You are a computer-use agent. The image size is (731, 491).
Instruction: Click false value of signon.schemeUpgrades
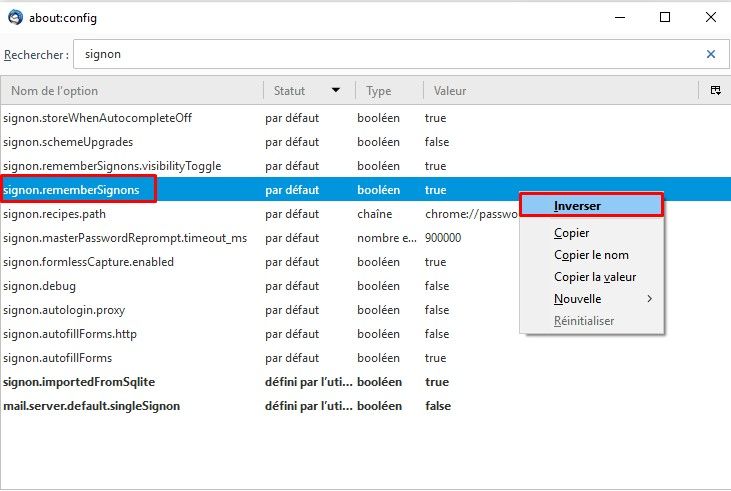click(437, 142)
